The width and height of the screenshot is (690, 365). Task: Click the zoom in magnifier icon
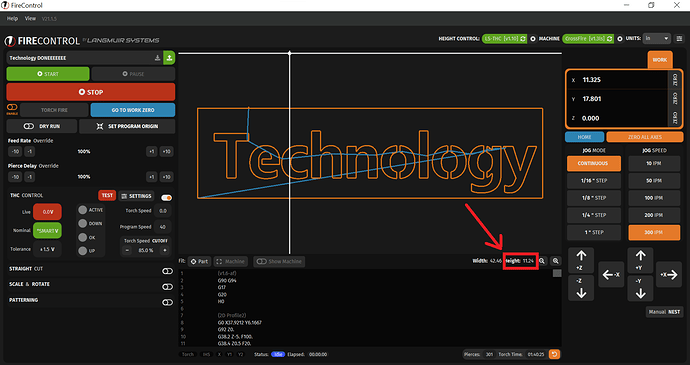pos(556,261)
